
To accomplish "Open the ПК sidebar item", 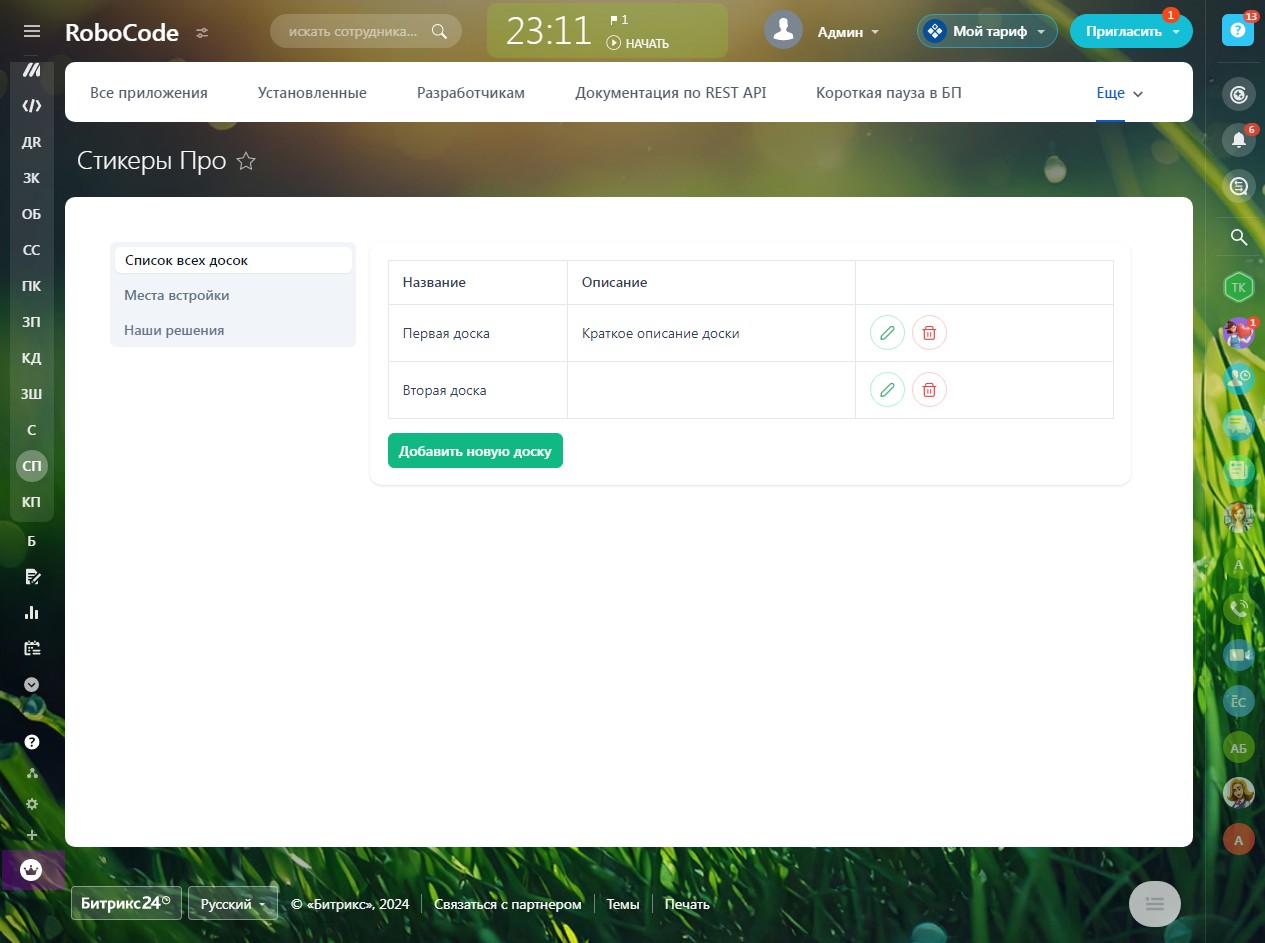I will (x=32, y=286).
